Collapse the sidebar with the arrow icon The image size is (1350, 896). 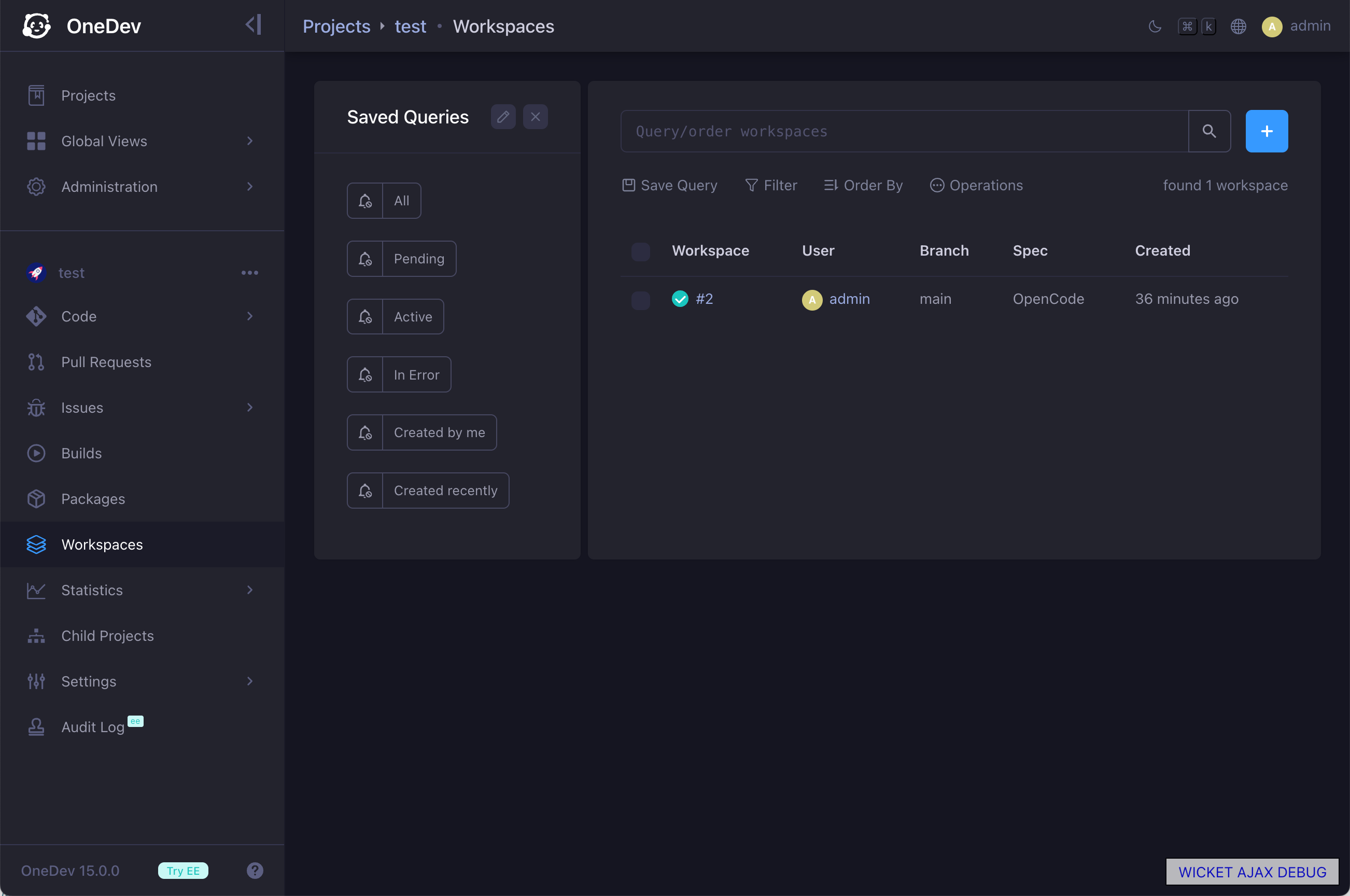254,25
